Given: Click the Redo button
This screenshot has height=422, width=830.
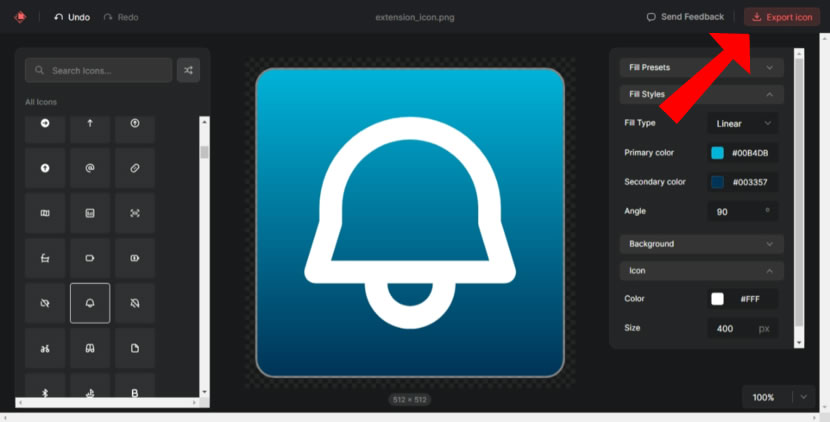Looking at the screenshot, I should pos(121,17).
